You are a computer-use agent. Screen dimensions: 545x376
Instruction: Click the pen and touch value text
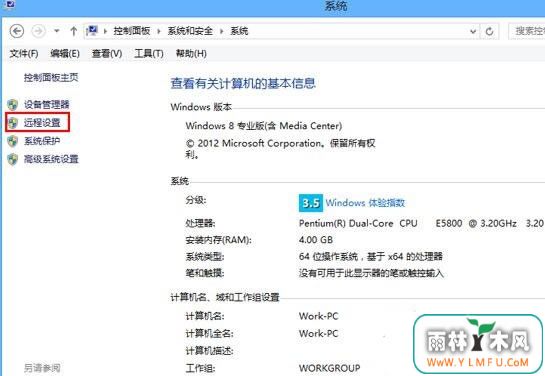tap(371, 273)
